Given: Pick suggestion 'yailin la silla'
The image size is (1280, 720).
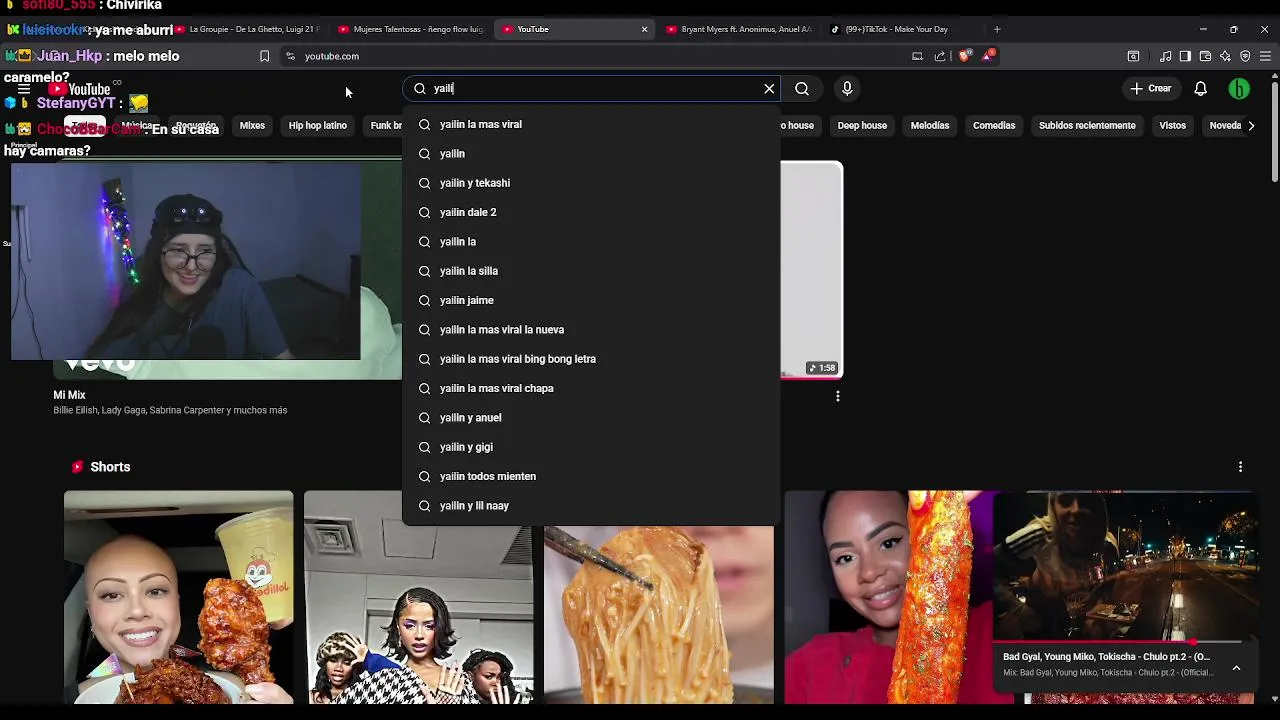Looking at the screenshot, I should click(591, 271).
